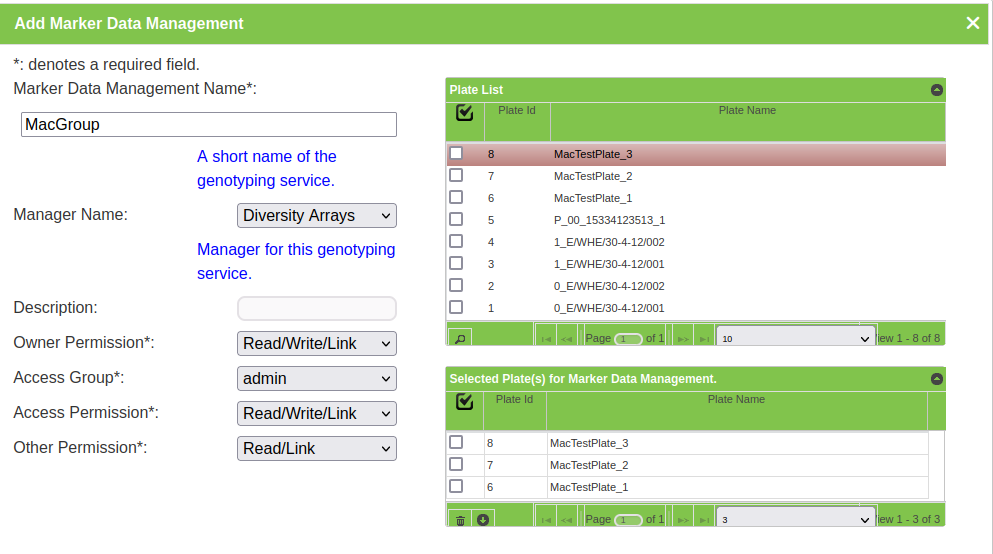Check the box for MacTestPlate_2 in Plate List
The height and width of the screenshot is (554, 993).
[456, 175]
